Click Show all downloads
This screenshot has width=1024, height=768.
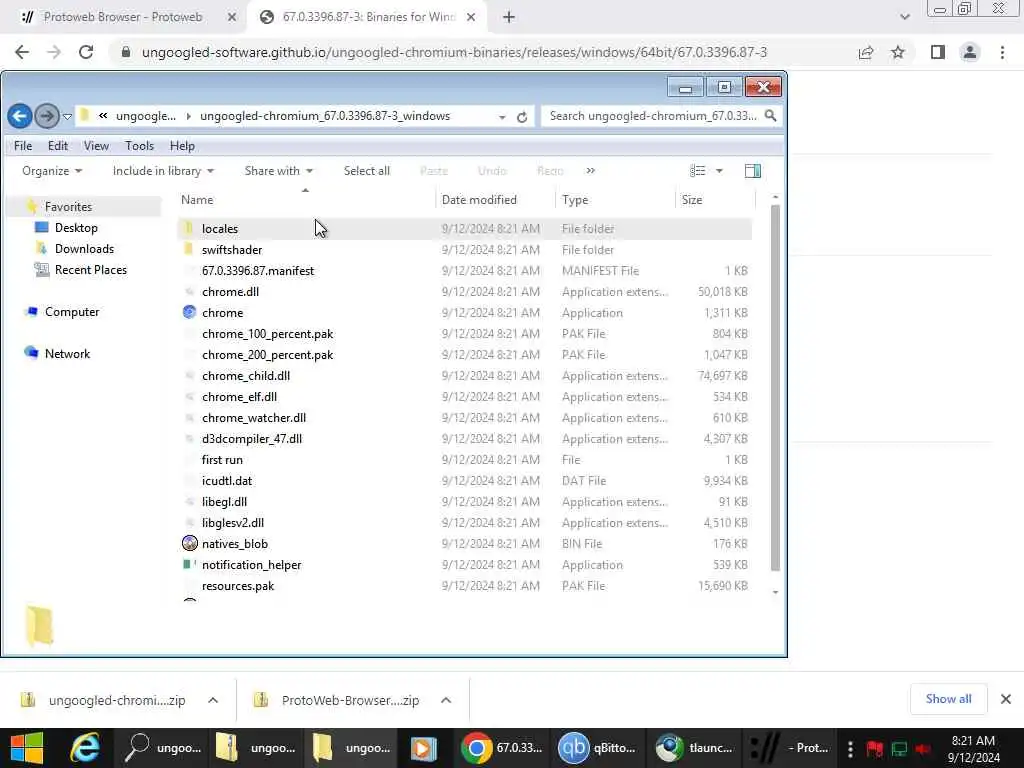pyautogui.click(x=948, y=699)
